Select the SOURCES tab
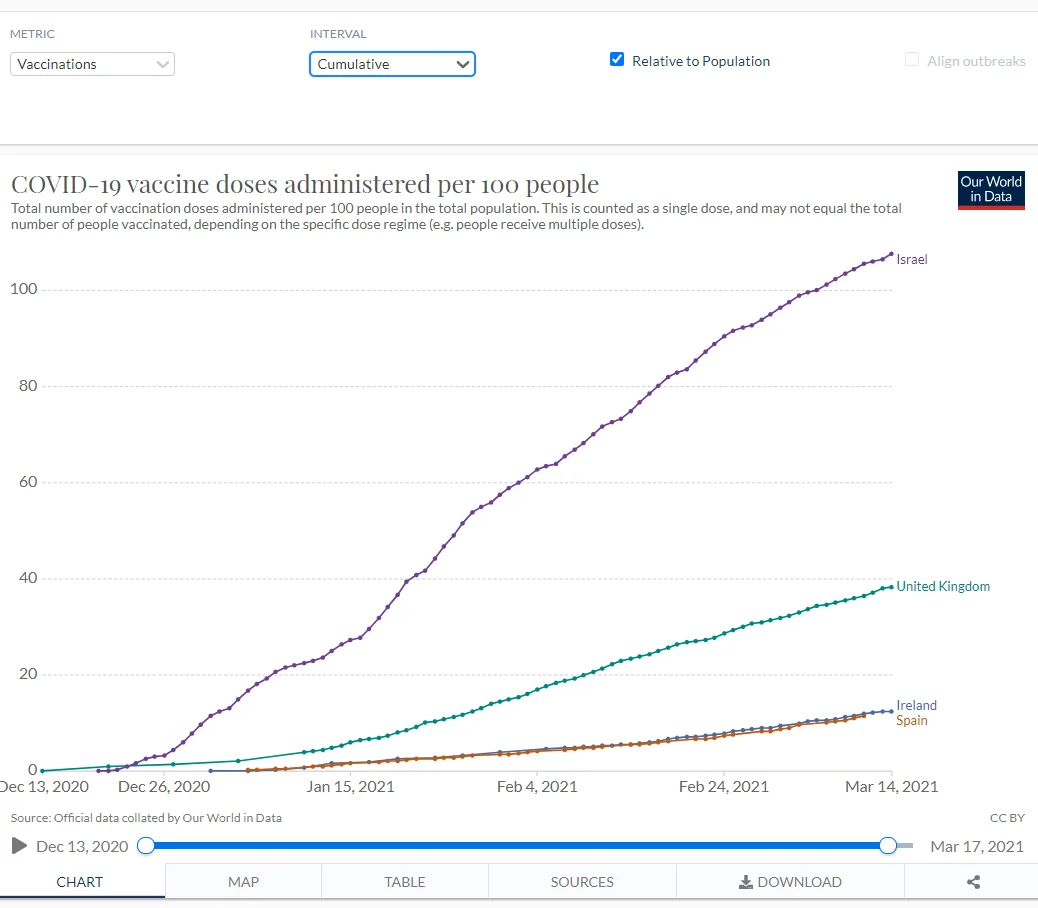The height and width of the screenshot is (908, 1038). pyautogui.click(x=582, y=882)
